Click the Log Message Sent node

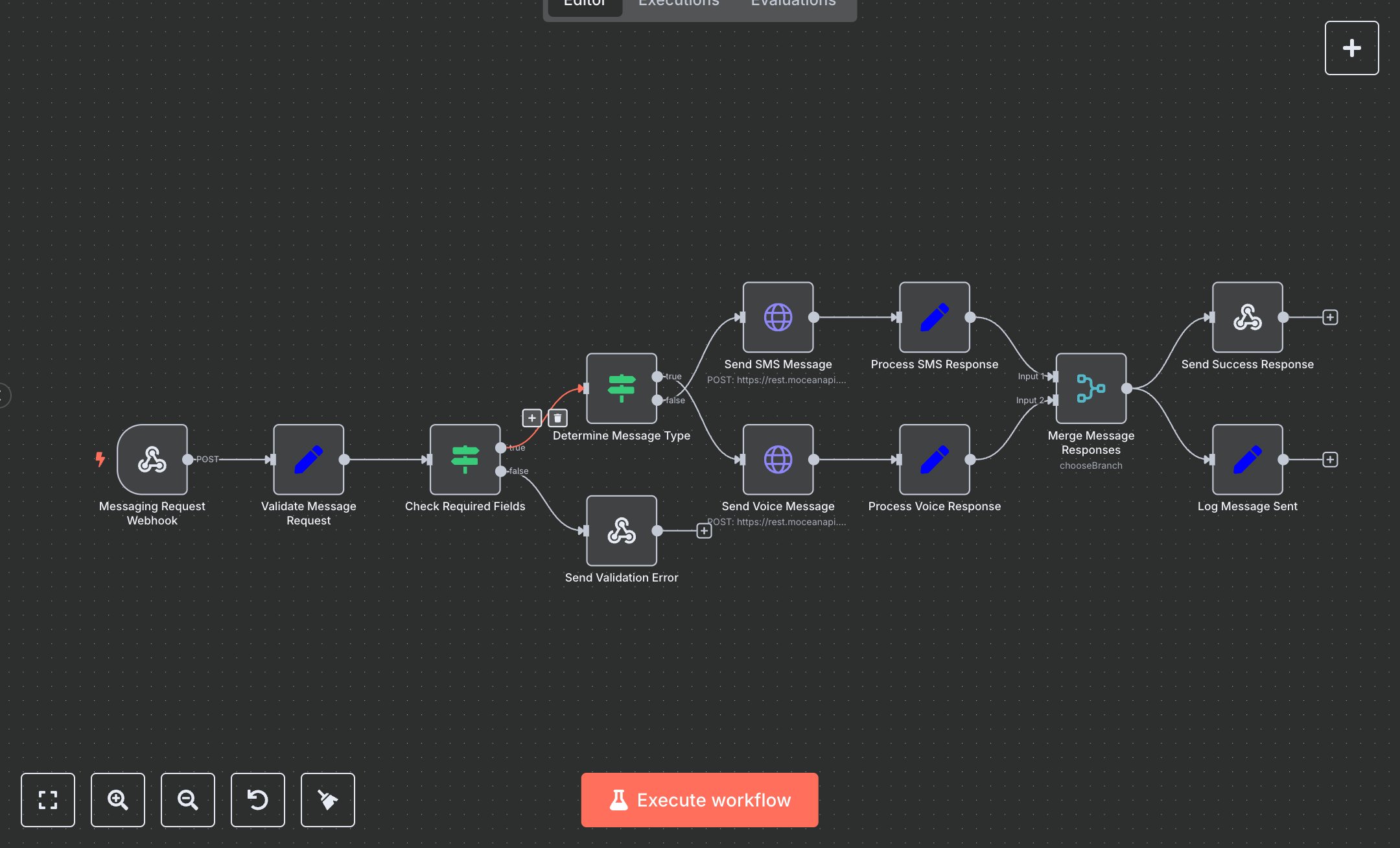(x=1247, y=460)
